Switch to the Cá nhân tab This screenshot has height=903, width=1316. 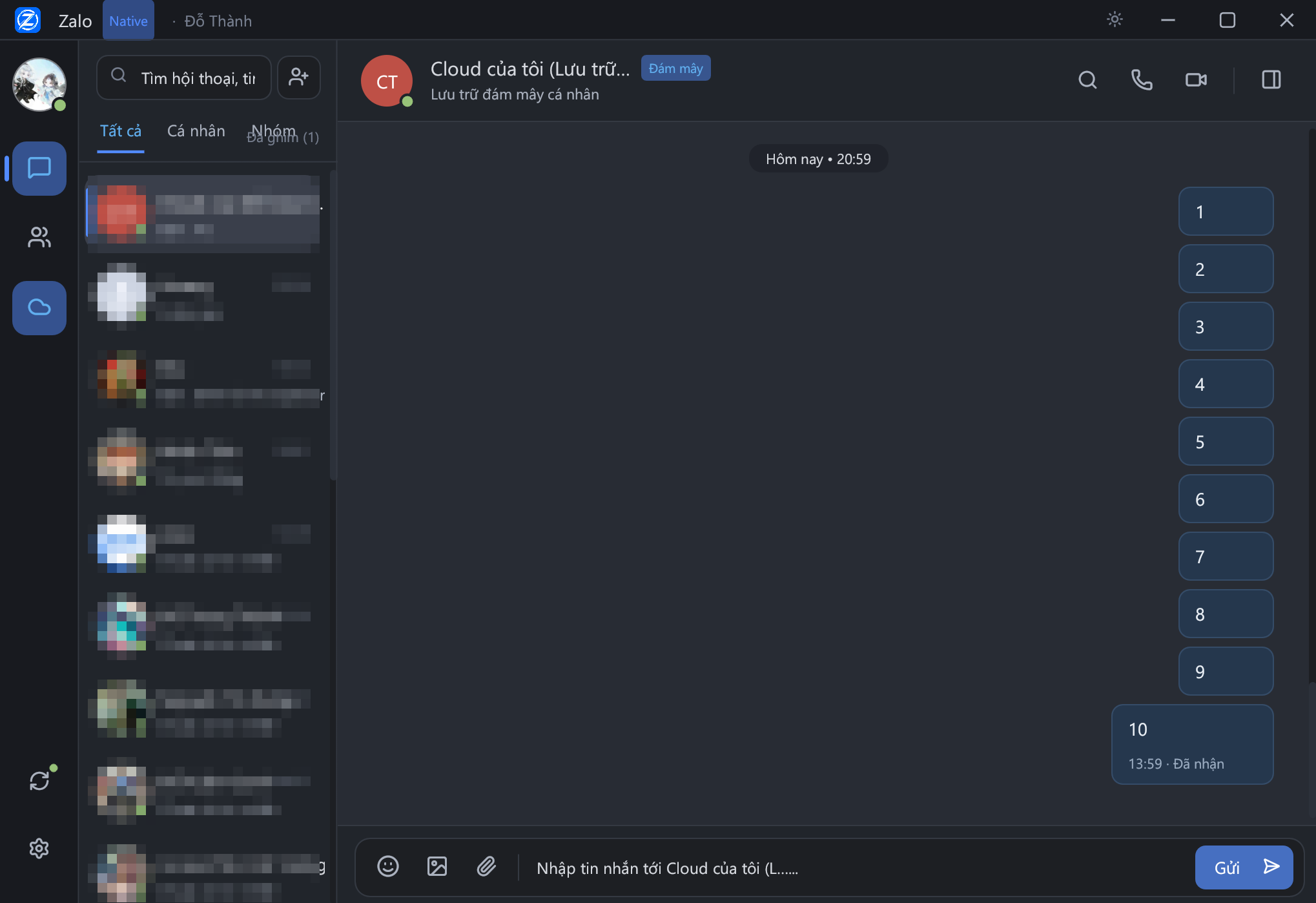click(196, 131)
